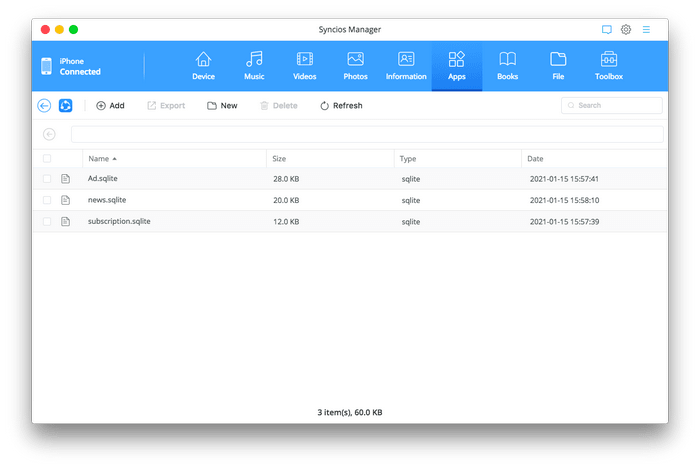Screen dimensions: 700x469
Task: Click the subscription.sqlite file icon
Action: 66,221
